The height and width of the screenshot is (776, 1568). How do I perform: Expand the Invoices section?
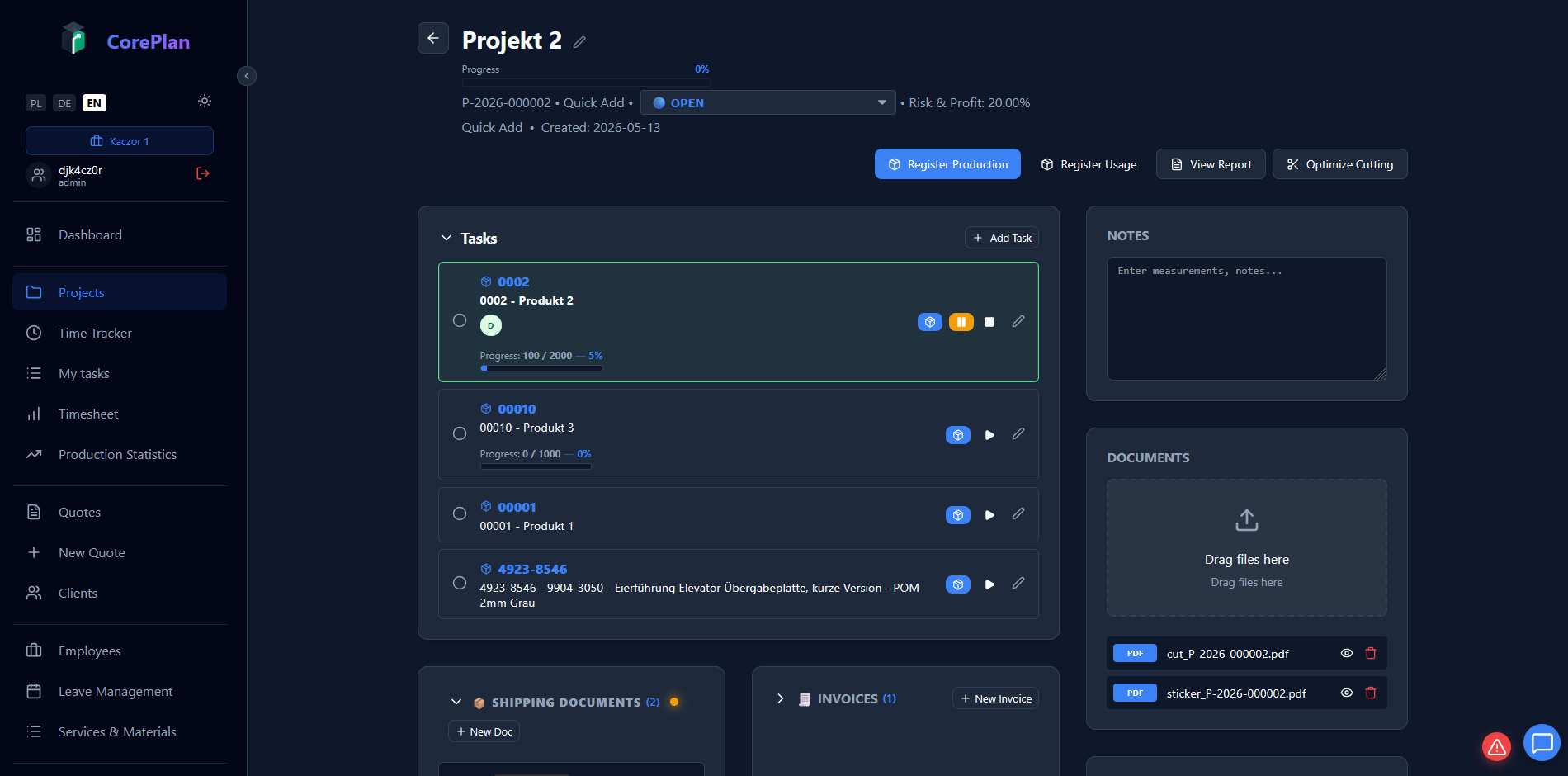pos(781,698)
